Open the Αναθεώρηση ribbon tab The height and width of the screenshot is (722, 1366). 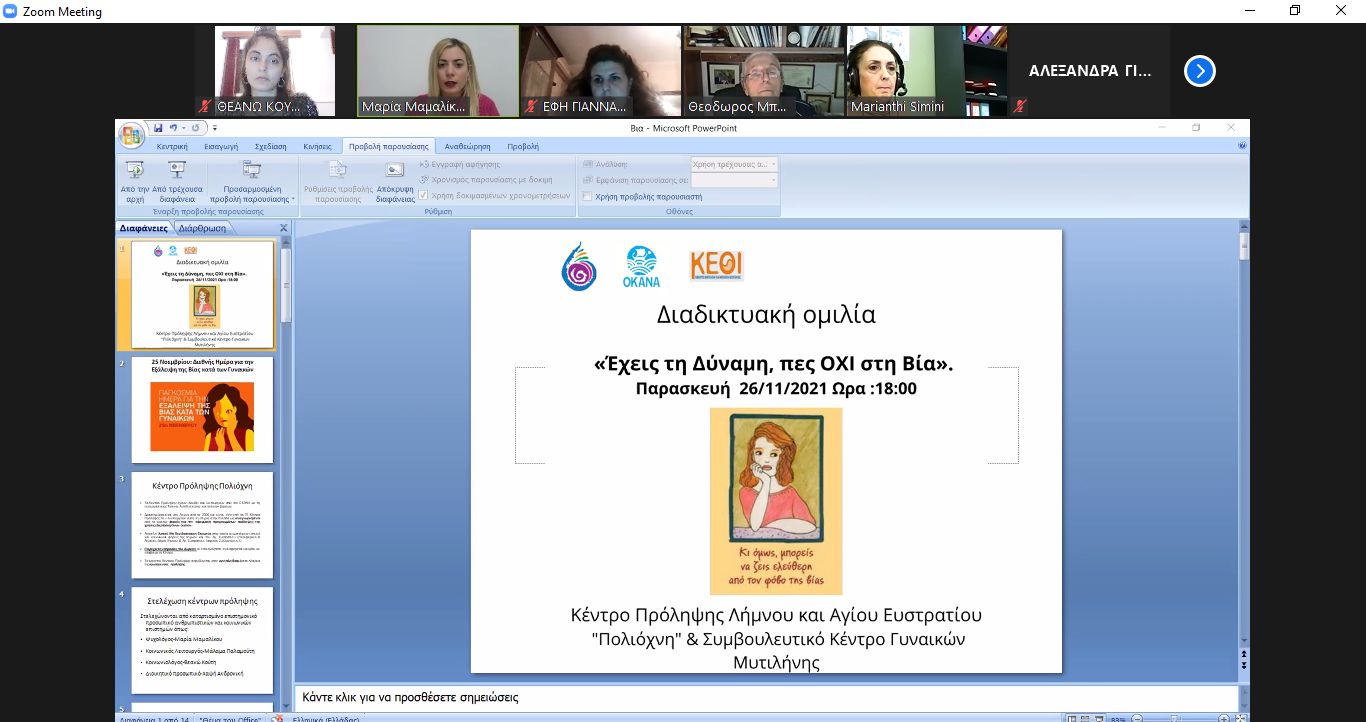[x=467, y=146]
